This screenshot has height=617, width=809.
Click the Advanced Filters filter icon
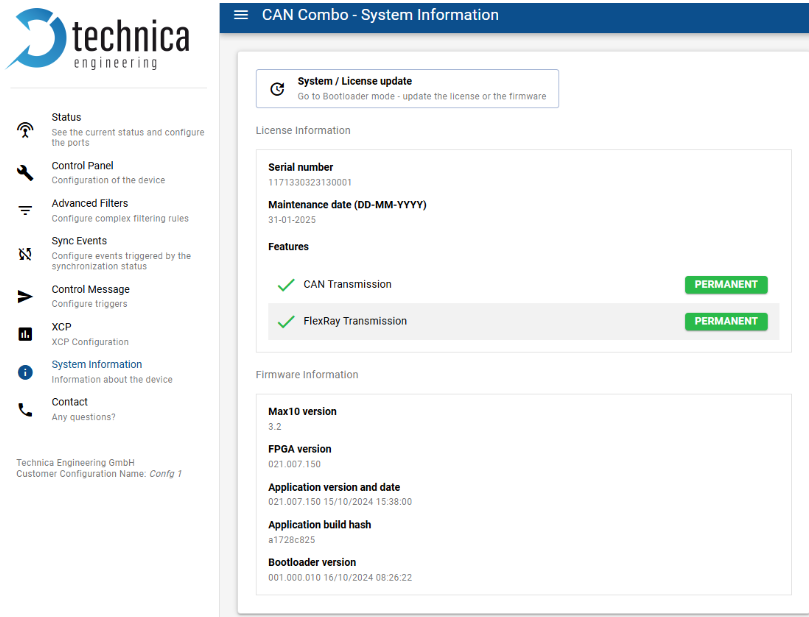(x=26, y=210)
